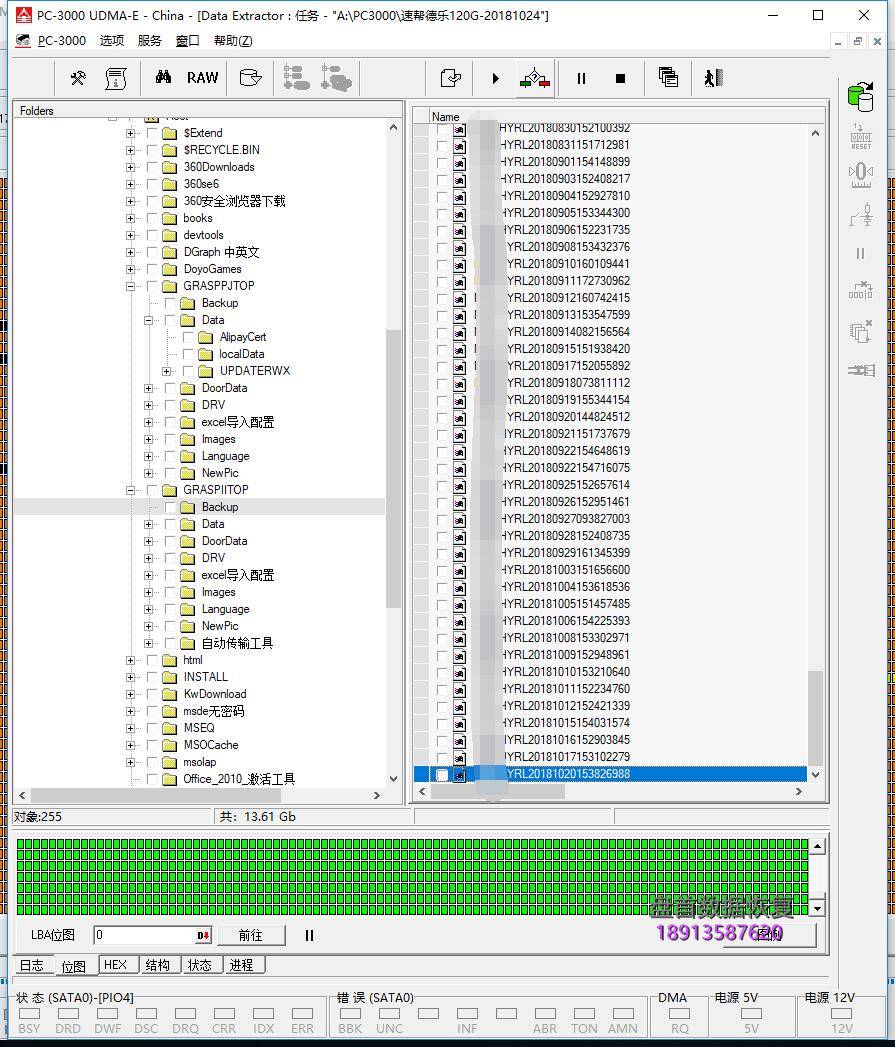Viewport: 895px width, 1047px height.
Task: Start the task with the play button
Action: [495, 79]
